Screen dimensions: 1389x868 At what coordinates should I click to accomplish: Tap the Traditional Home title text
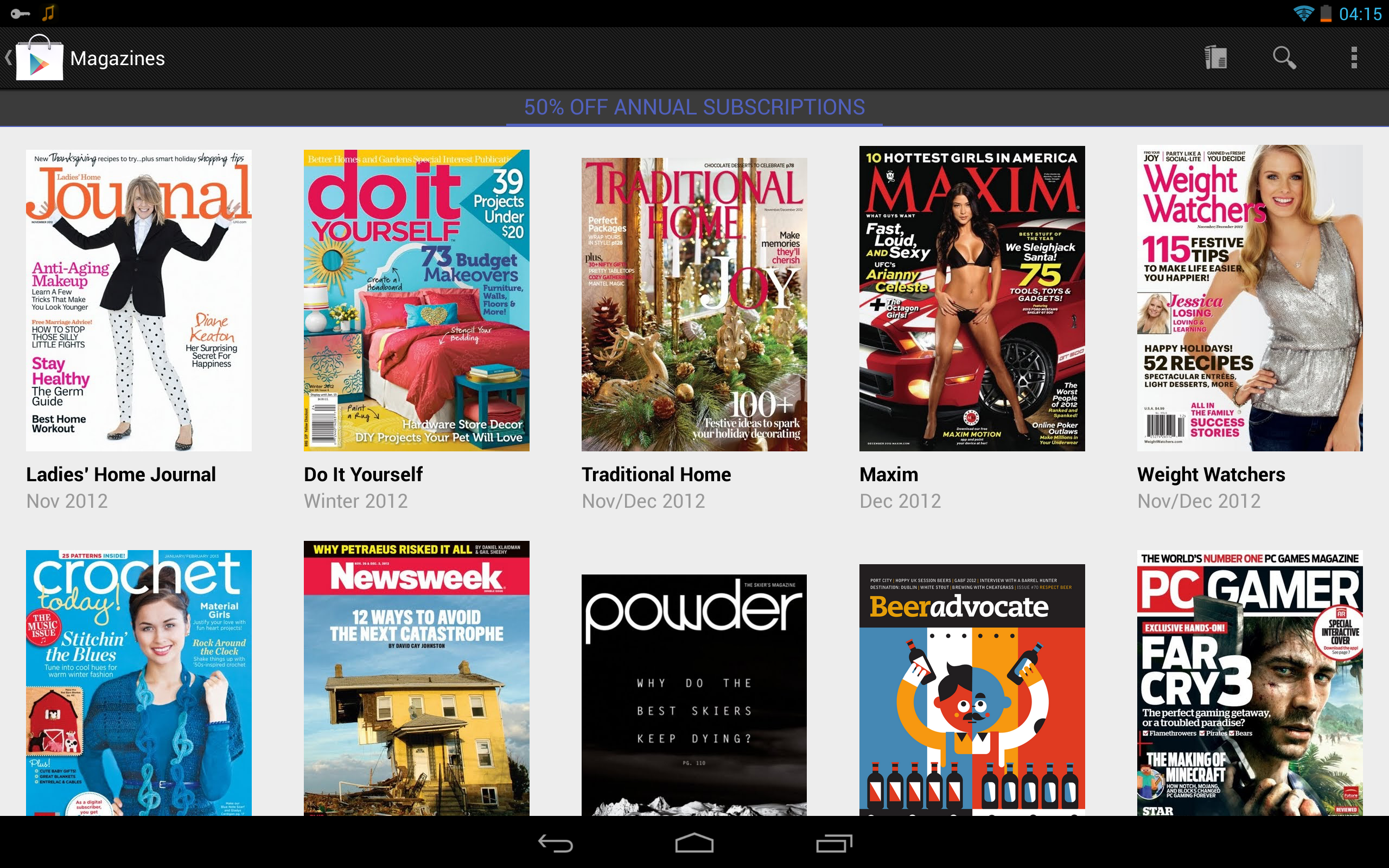tap(656, 475)
